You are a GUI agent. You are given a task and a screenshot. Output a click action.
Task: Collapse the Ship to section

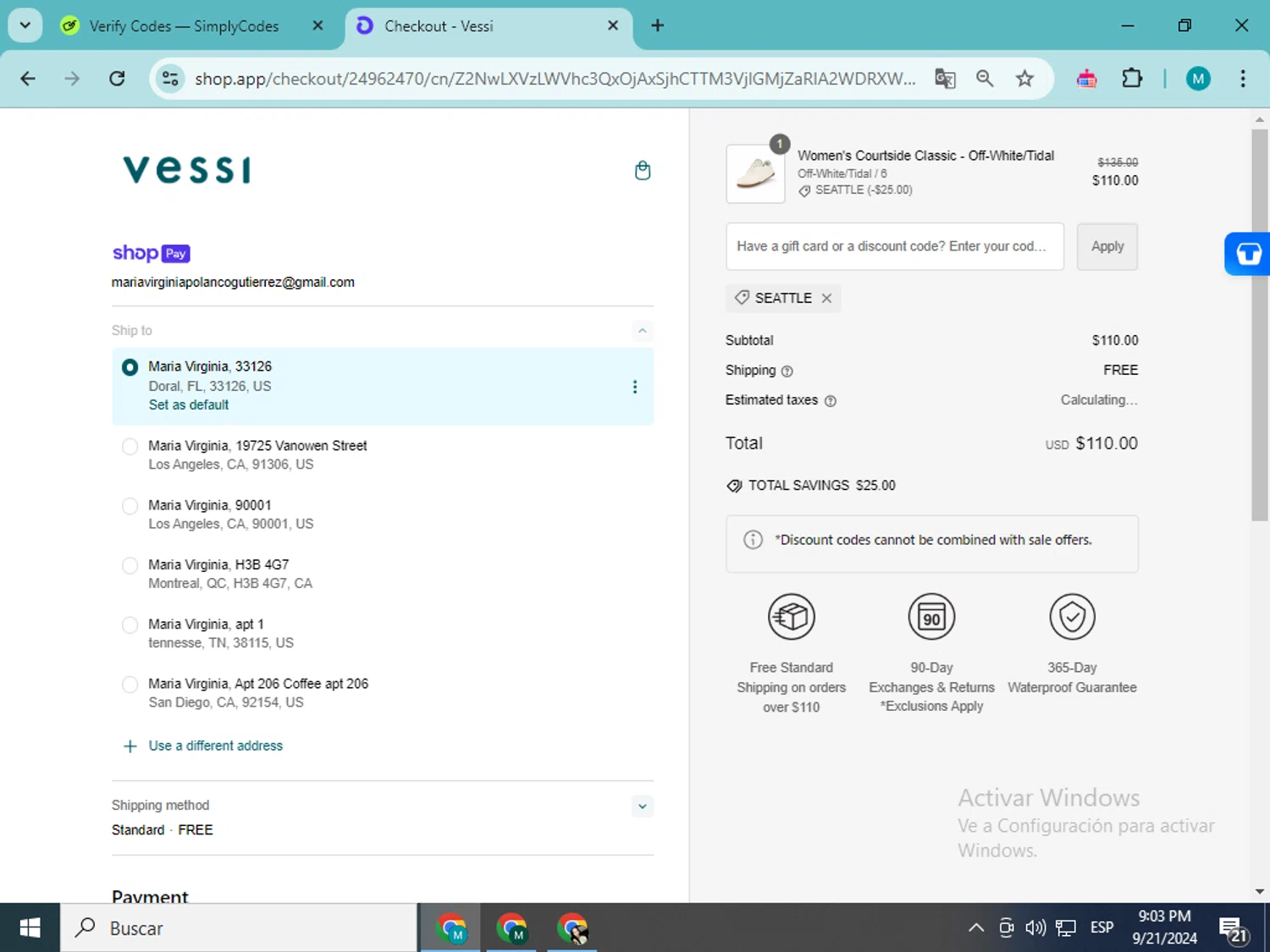click(642, 331)
